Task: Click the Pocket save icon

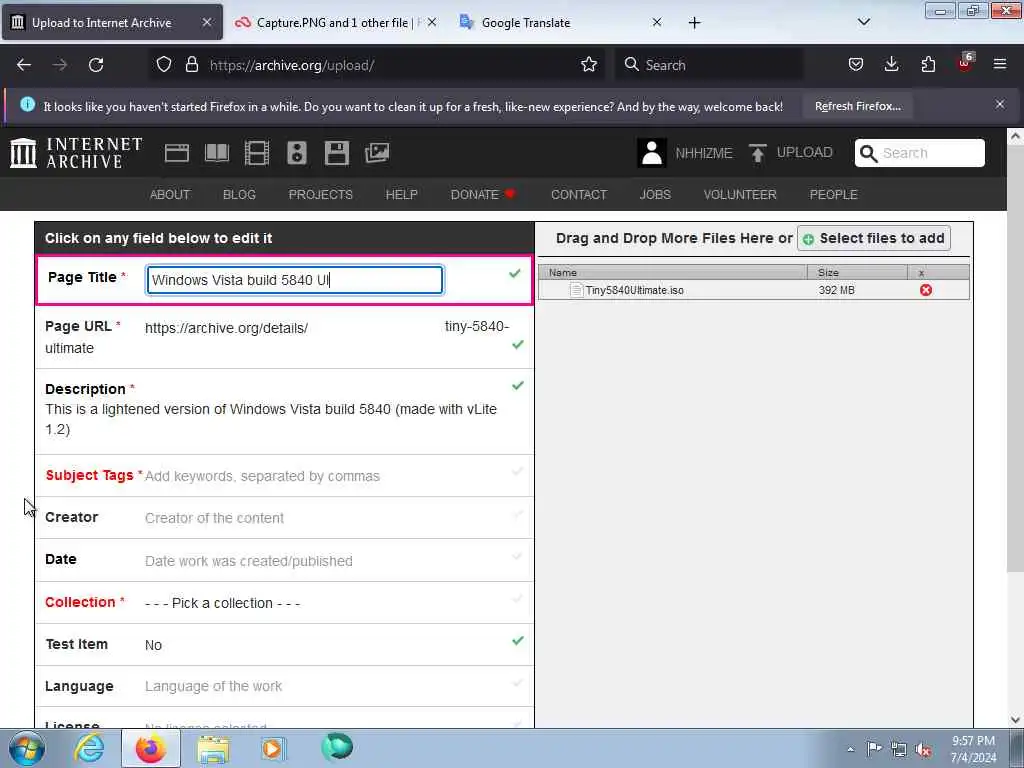Action: click(856, 65)
